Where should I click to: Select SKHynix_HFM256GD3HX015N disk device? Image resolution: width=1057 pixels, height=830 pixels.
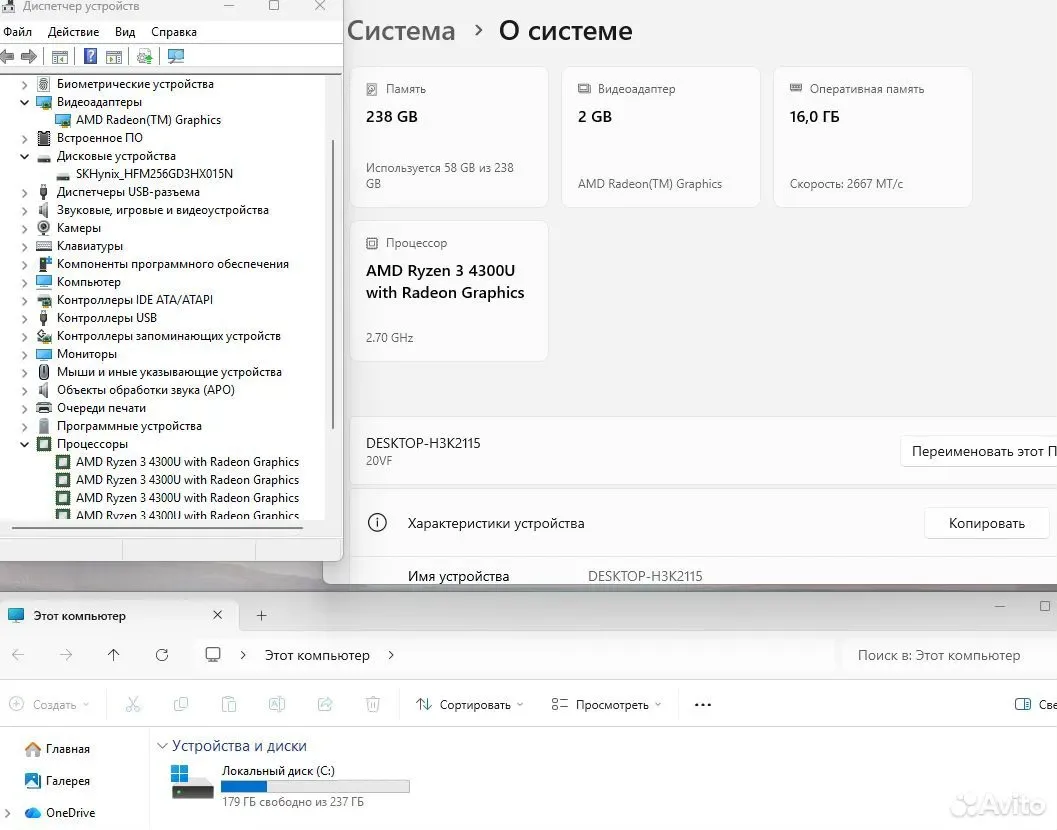pyautogui.click(x=154, y=174)
